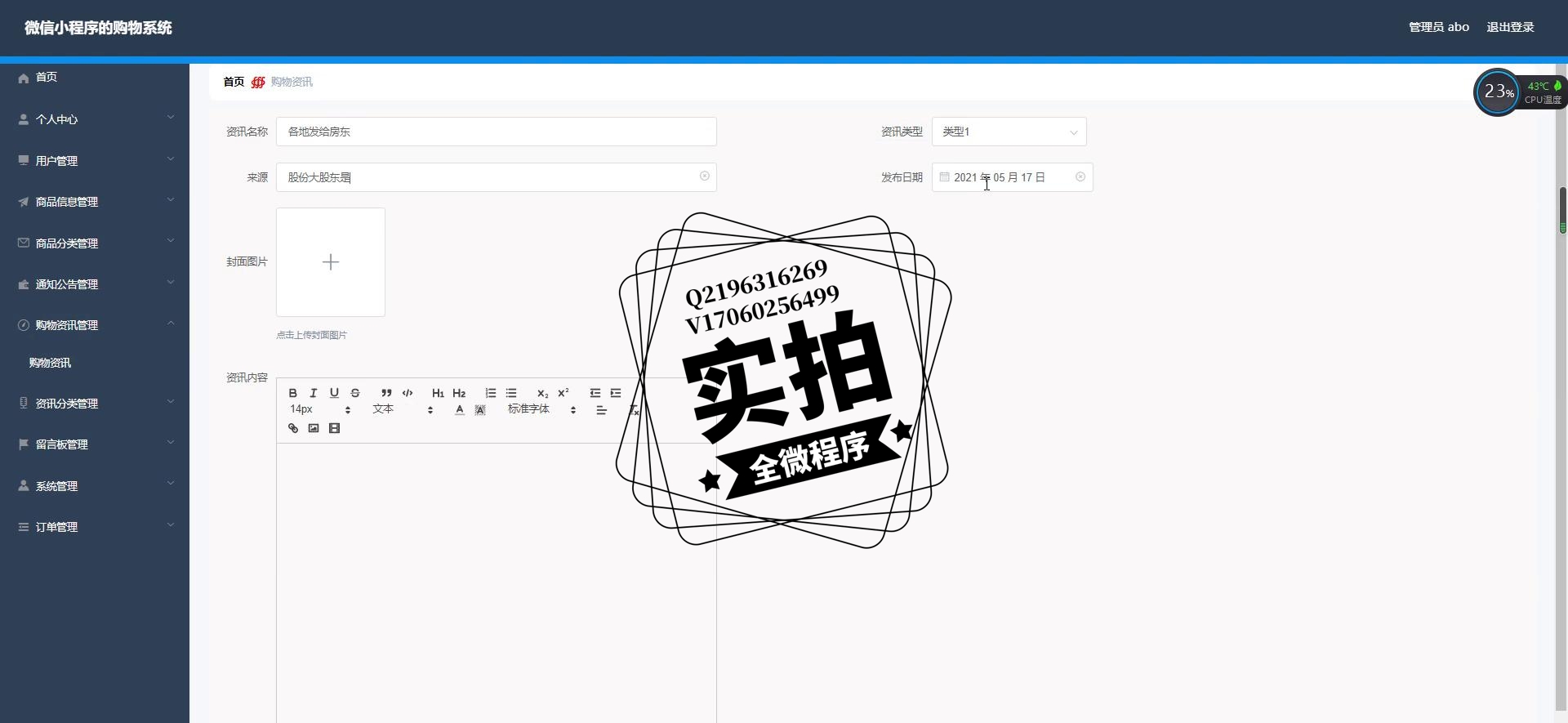Toggle italic formatting in the editor
Image resolution: width=1568 pixels, height=723 pixels.
pyautogui.click(x=313, y=393)
